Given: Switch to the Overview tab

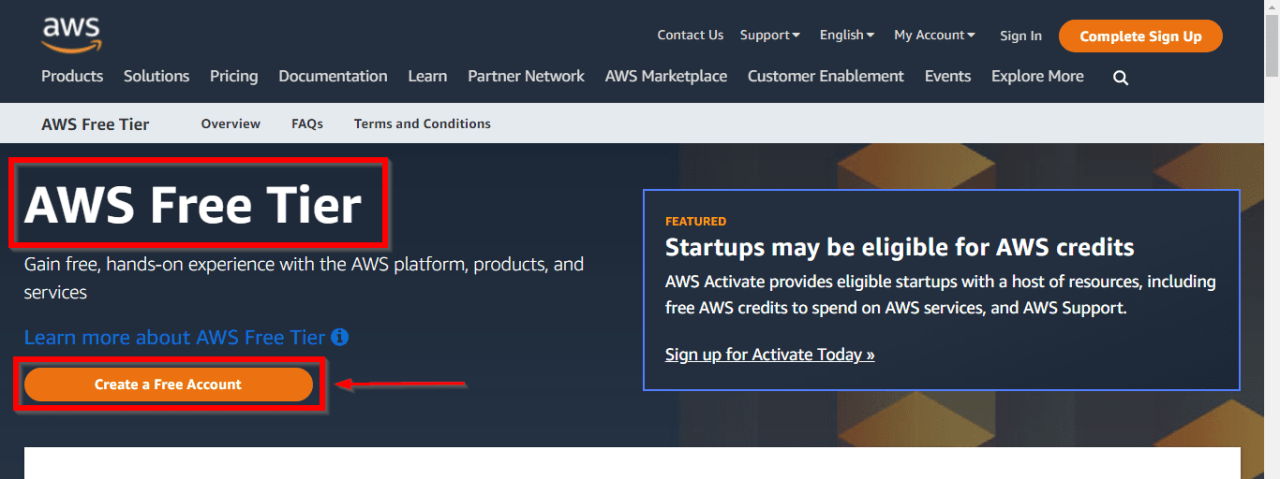Looking at the screenshot, I should (x=230, y=124).
